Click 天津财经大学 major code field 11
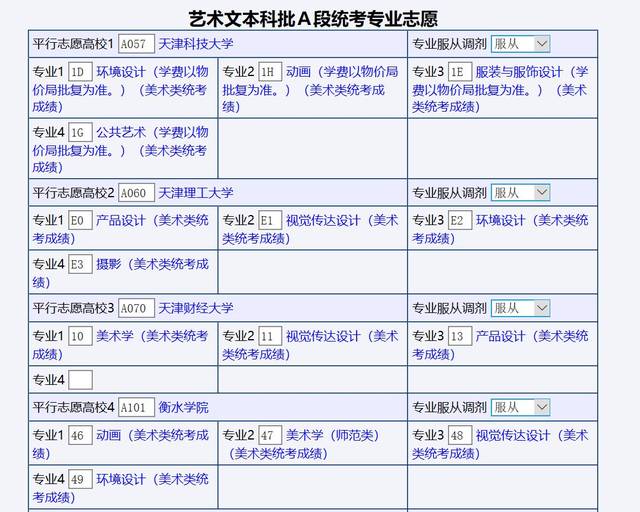 pos(270,336)
